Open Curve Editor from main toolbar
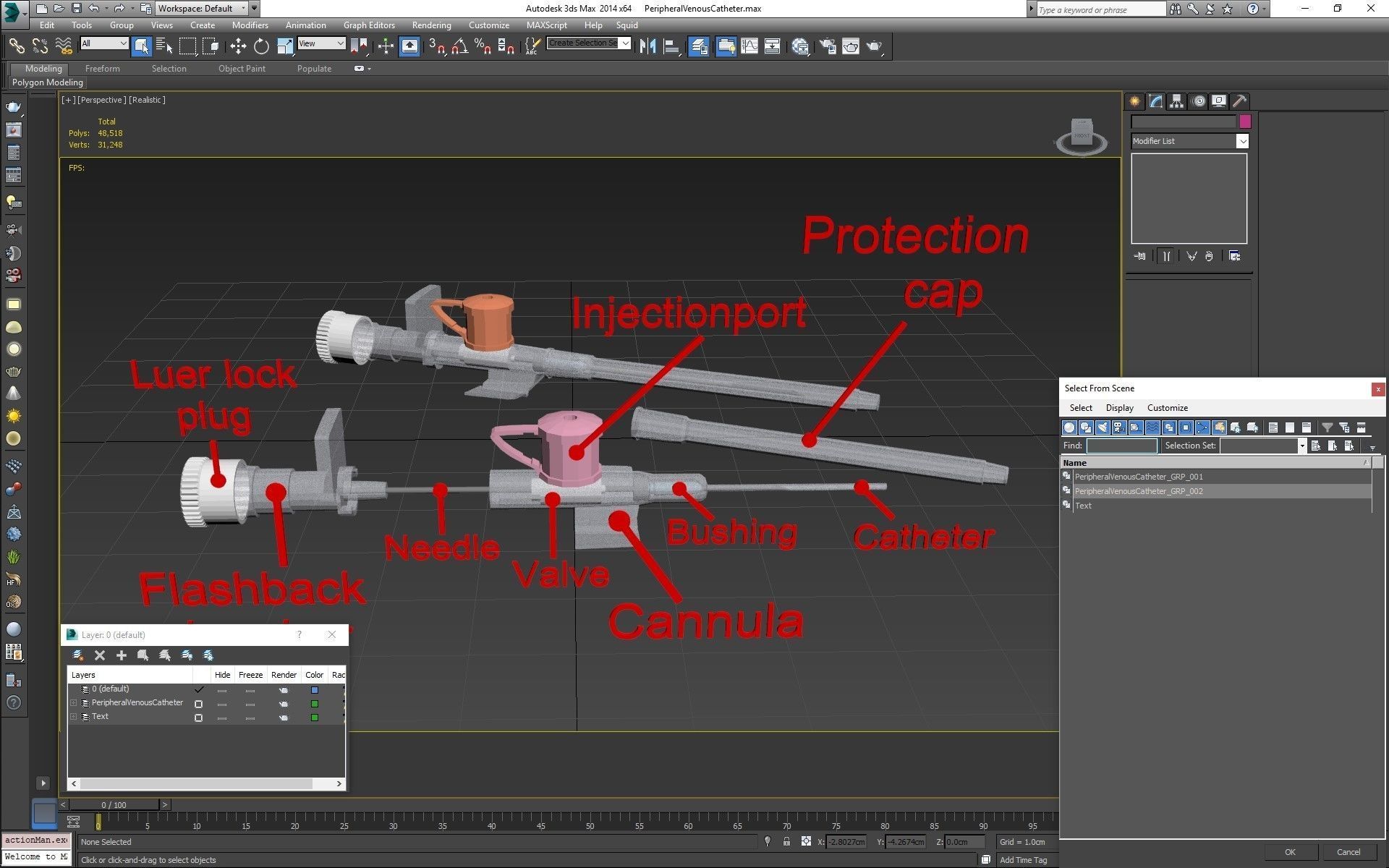The width and height of the screenshot is (1389, 868). (749, 46)
